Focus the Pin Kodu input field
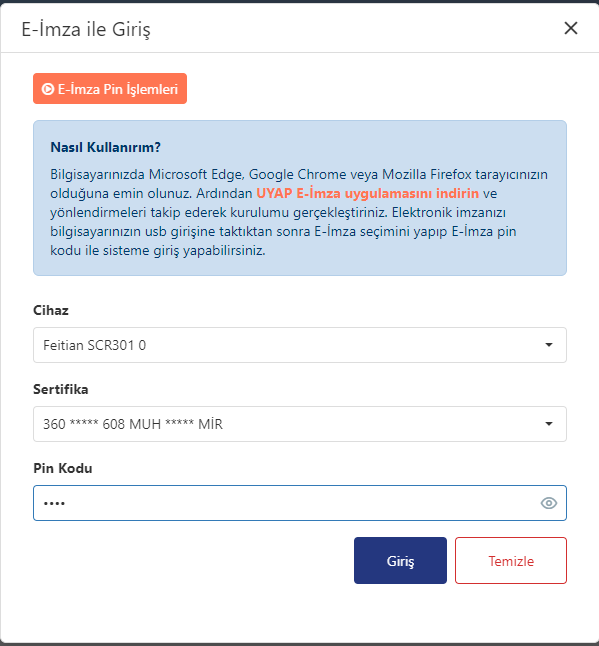599x646 pixels. click(300, 503)
